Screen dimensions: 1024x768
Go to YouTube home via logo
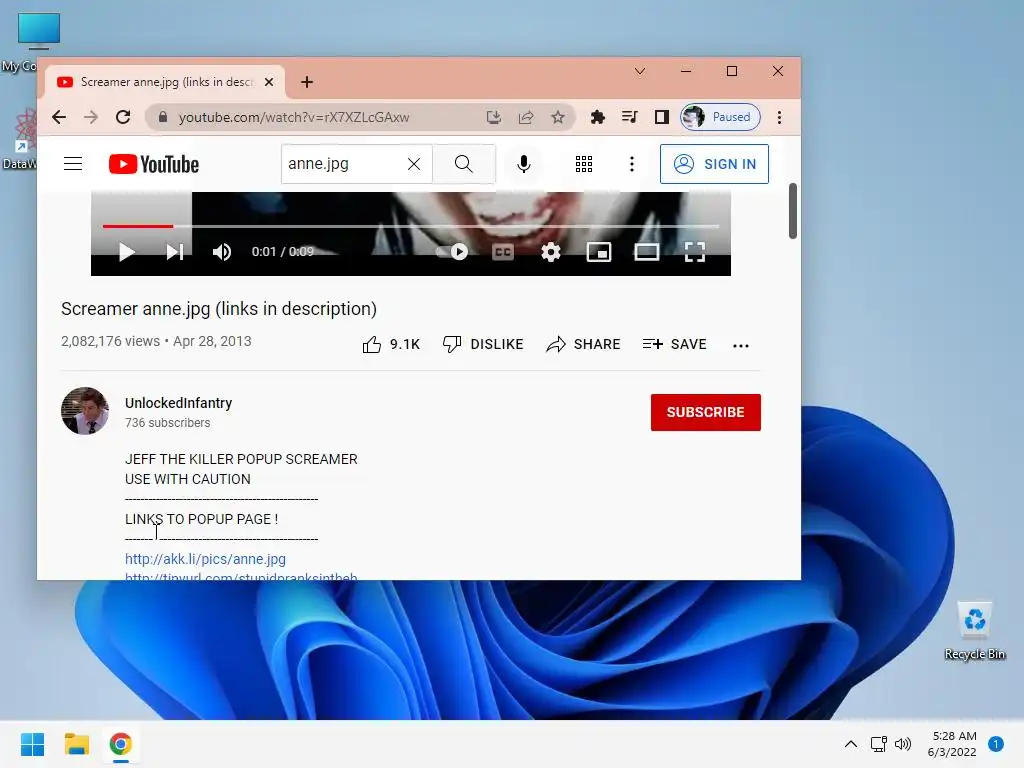click(153, 164)
